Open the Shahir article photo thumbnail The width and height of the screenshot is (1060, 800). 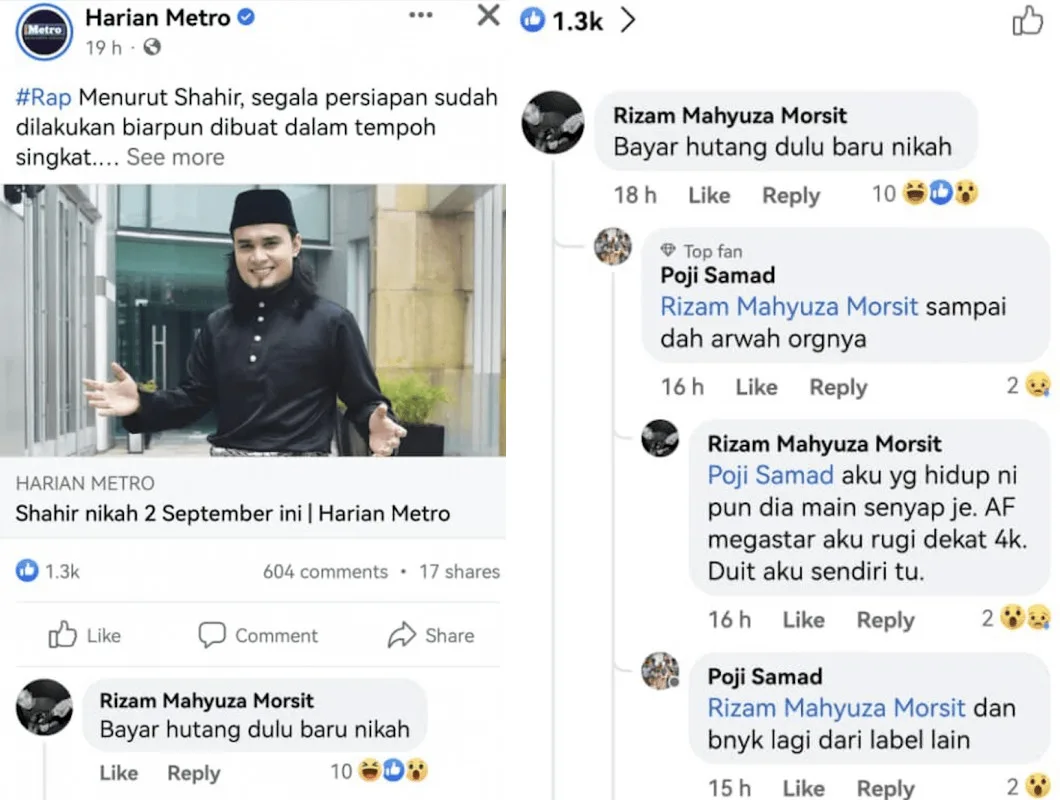(253, 320)
